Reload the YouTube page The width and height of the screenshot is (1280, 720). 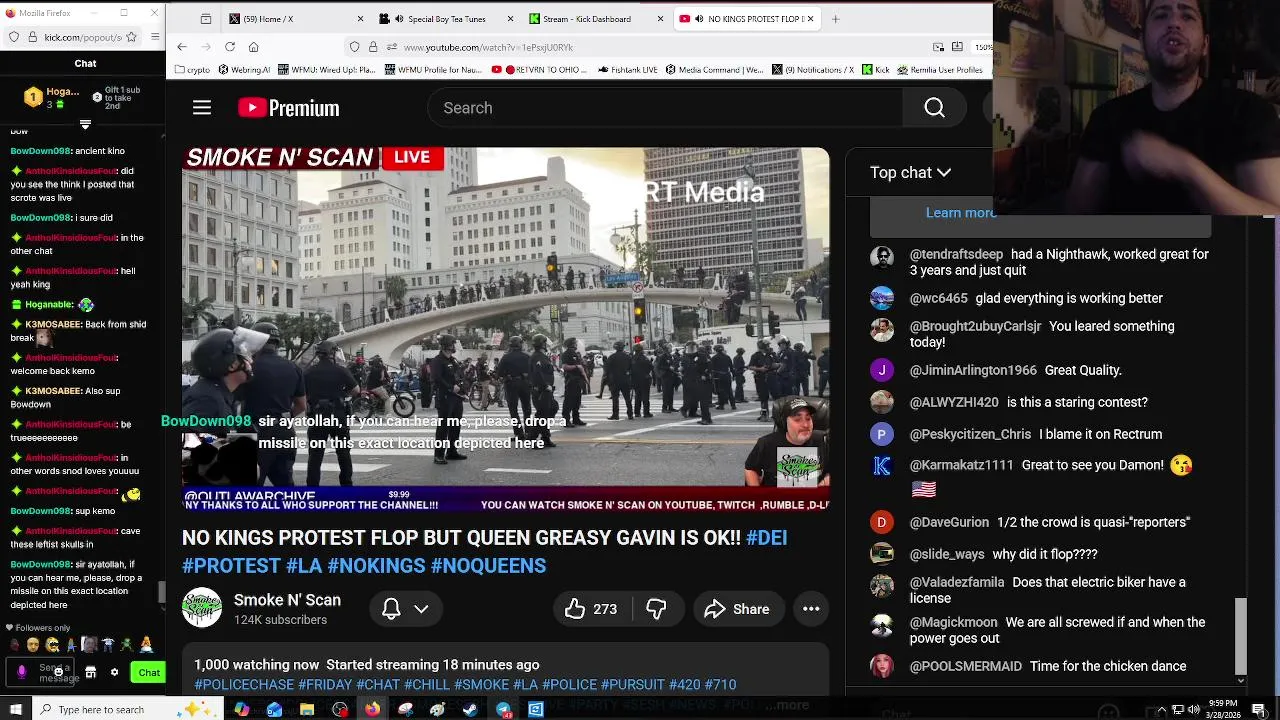pyautogui.click(x=230, y=47)
